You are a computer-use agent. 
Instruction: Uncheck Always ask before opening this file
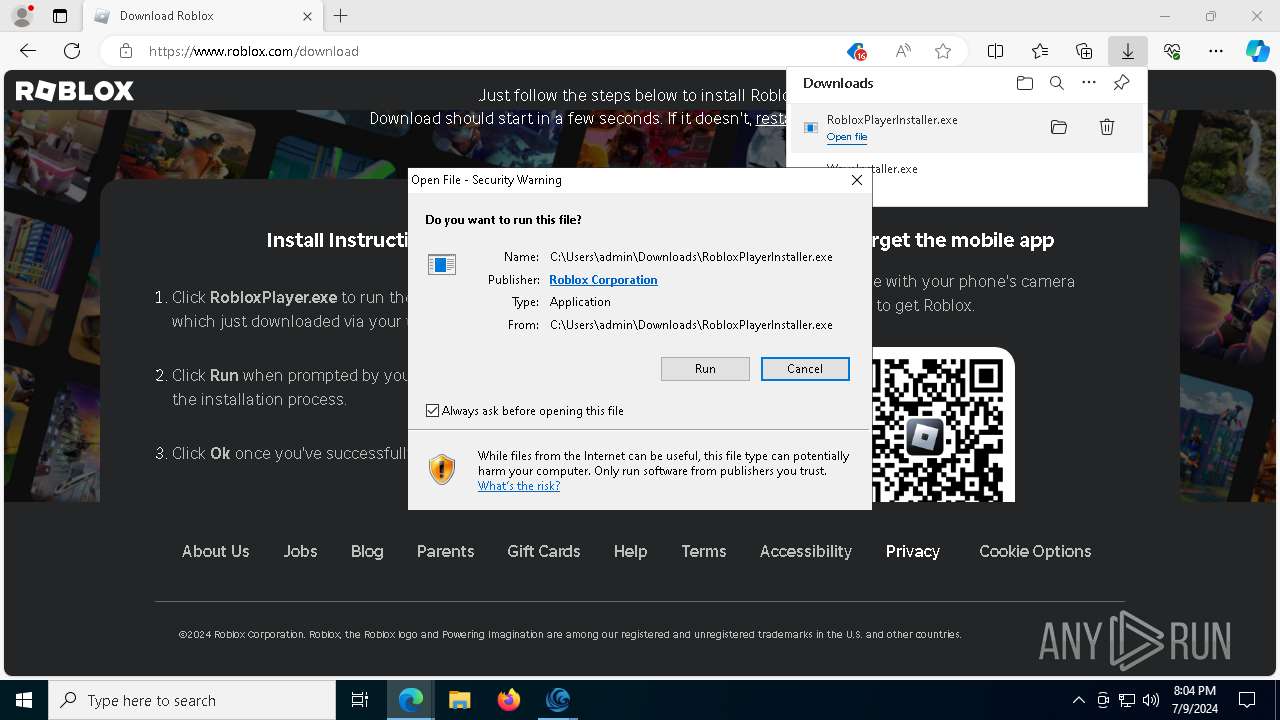[432, 411]
